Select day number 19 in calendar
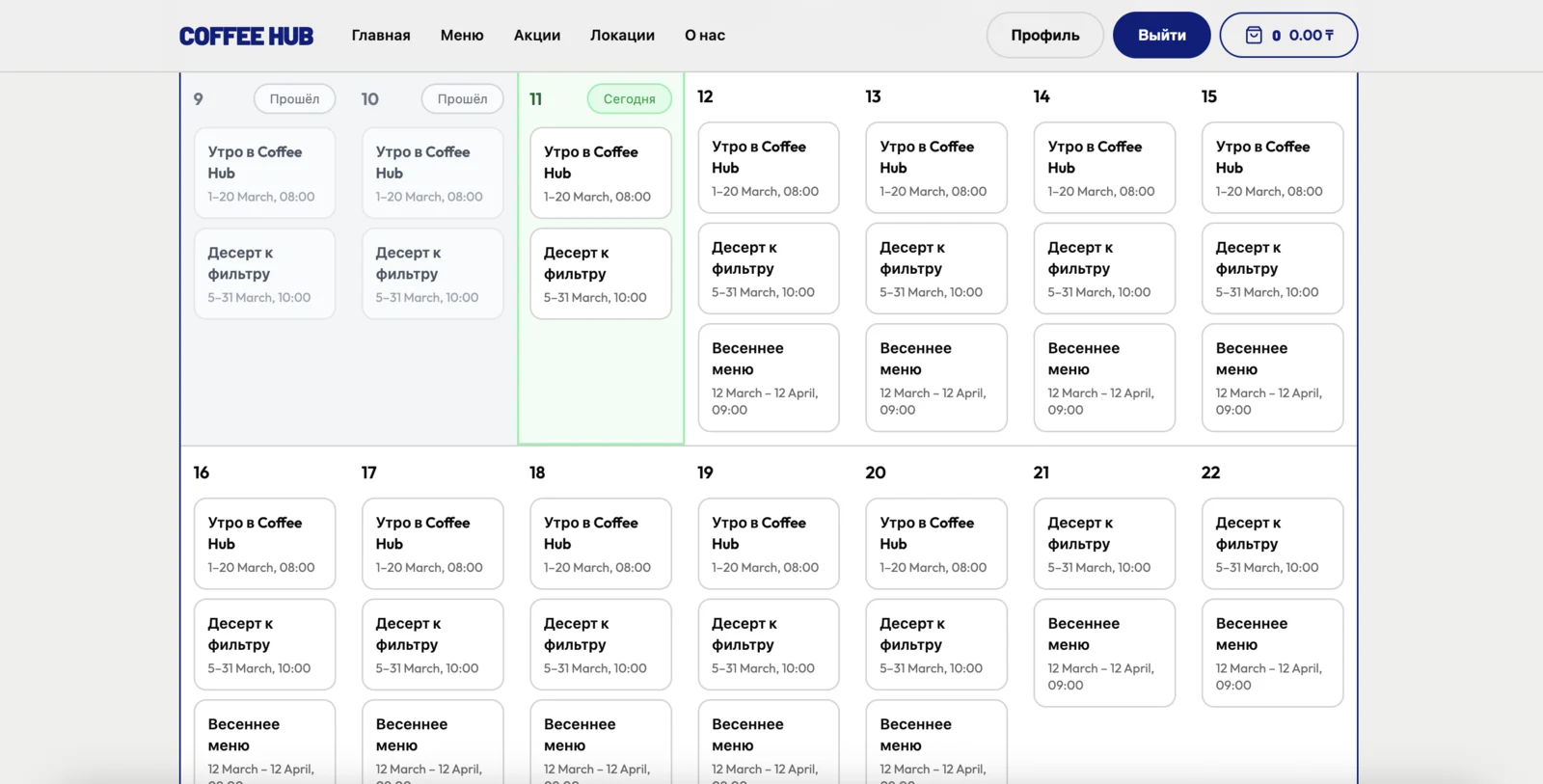 click(x=706, y=473)
